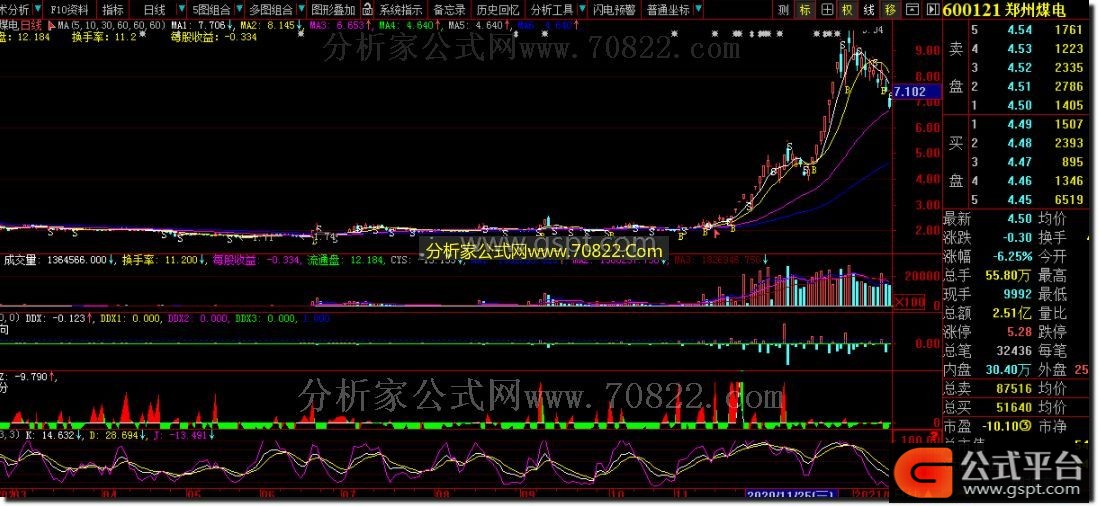Expand dropdown arrow next to 分析工具
Image resolution: width=1099 pixels, height=506 pixels.
582,9
